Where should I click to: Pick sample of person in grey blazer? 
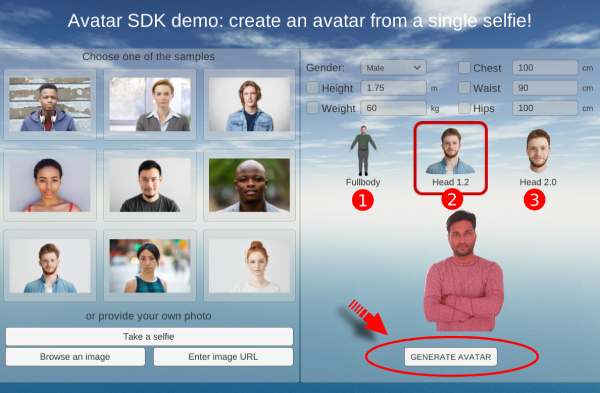coord(150,104)
